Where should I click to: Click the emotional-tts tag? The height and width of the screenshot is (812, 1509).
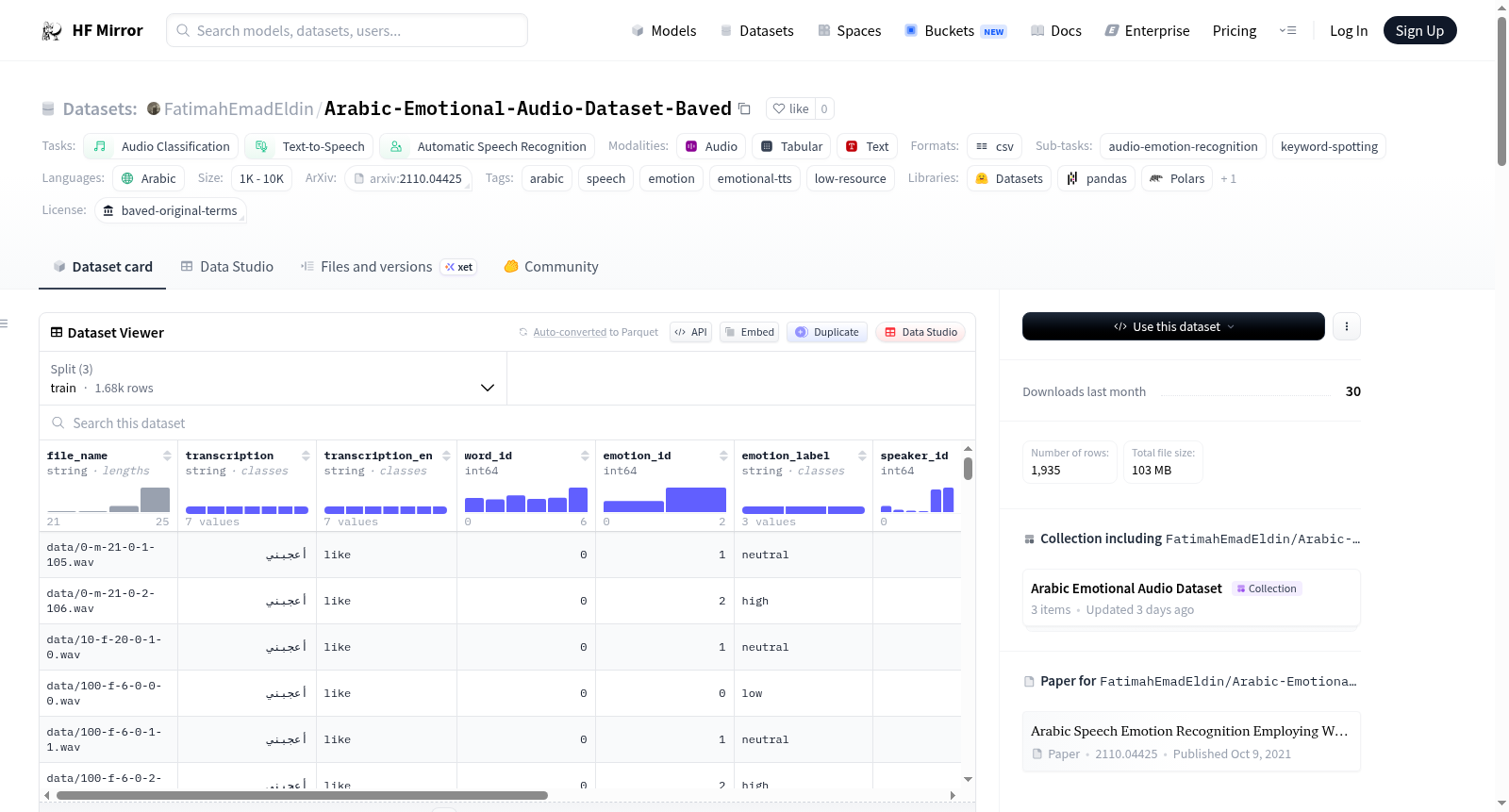[x=754, y=178]
